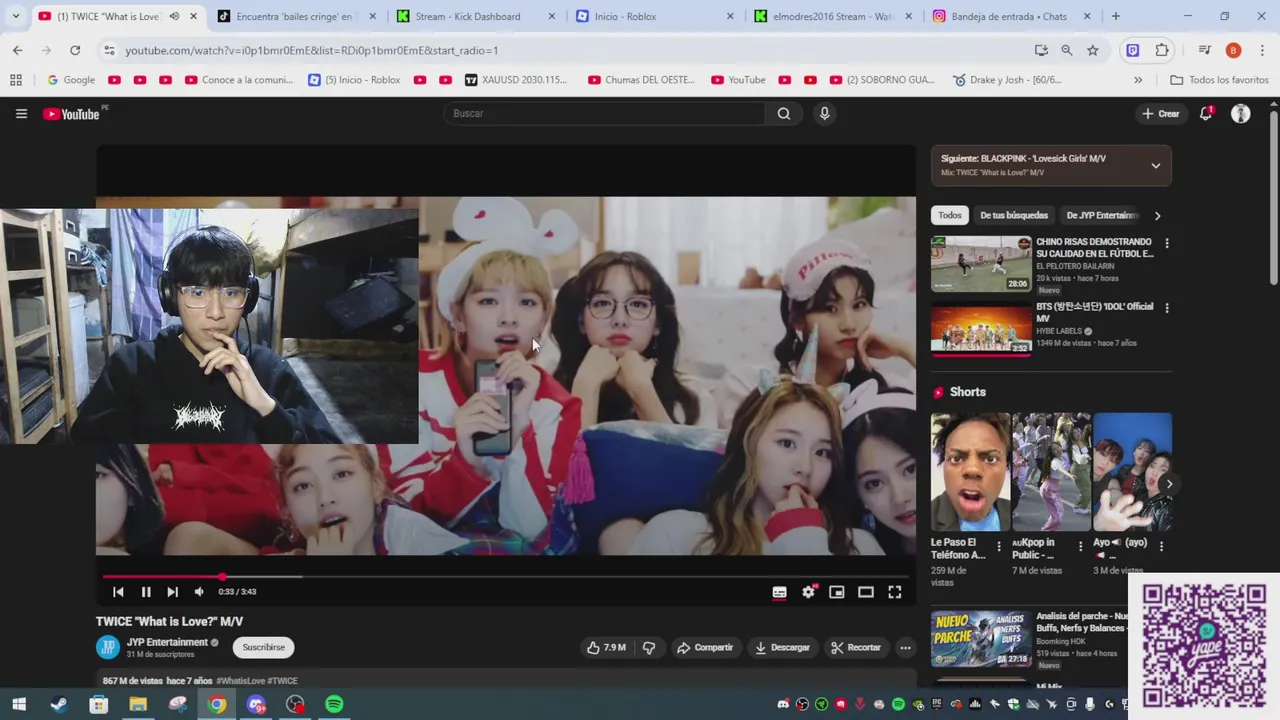The height and width of the screenshot is (720, 1280).
Task: Click the Suscribirse button
Action: (x=264, y=648)
